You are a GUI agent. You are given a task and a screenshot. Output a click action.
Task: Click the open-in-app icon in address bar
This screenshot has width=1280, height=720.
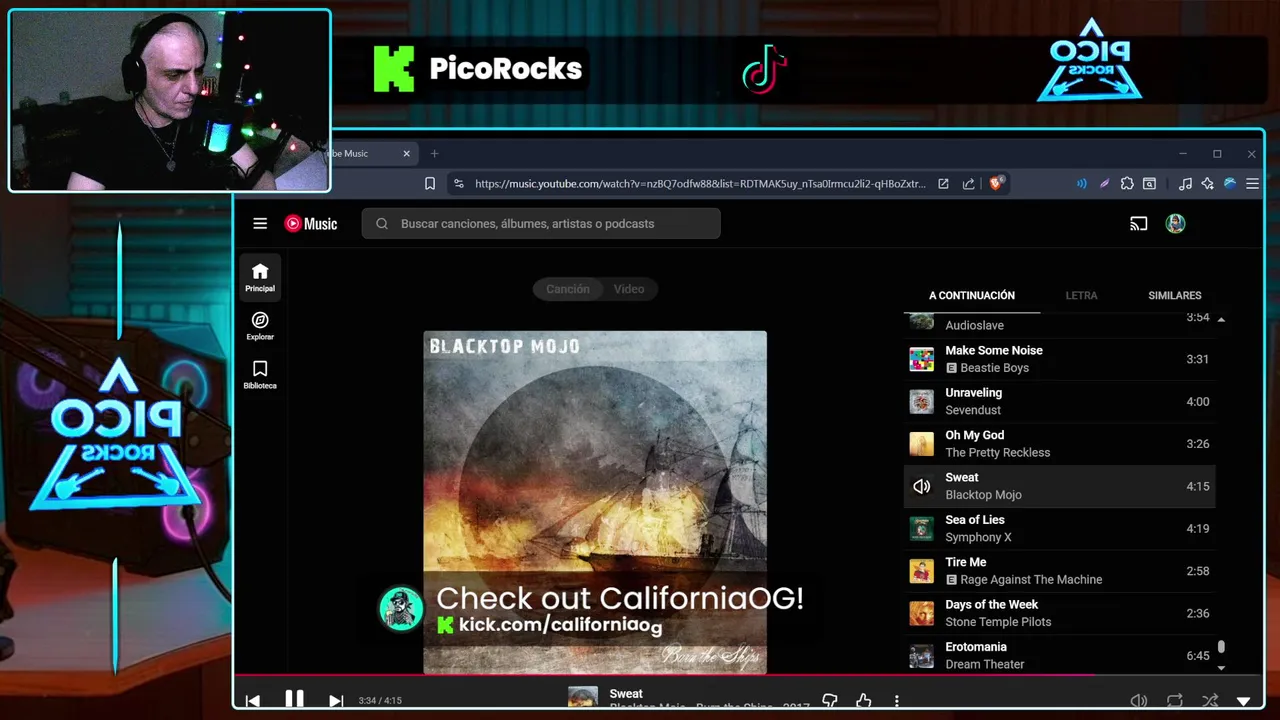tap(943, 184)
